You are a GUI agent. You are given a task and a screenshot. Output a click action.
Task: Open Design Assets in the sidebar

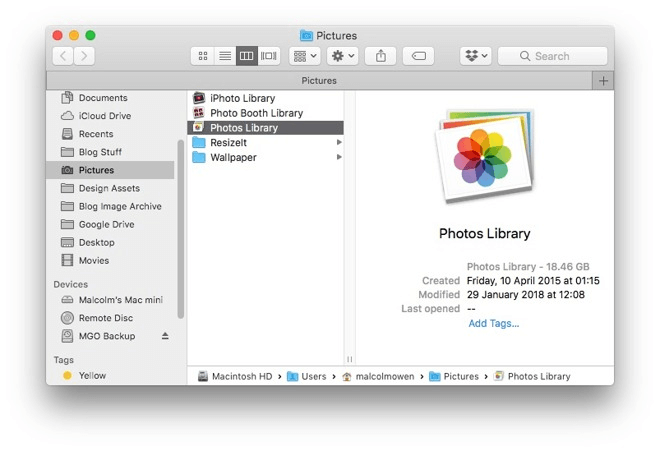pyautogui.click(x=110, y=188)
